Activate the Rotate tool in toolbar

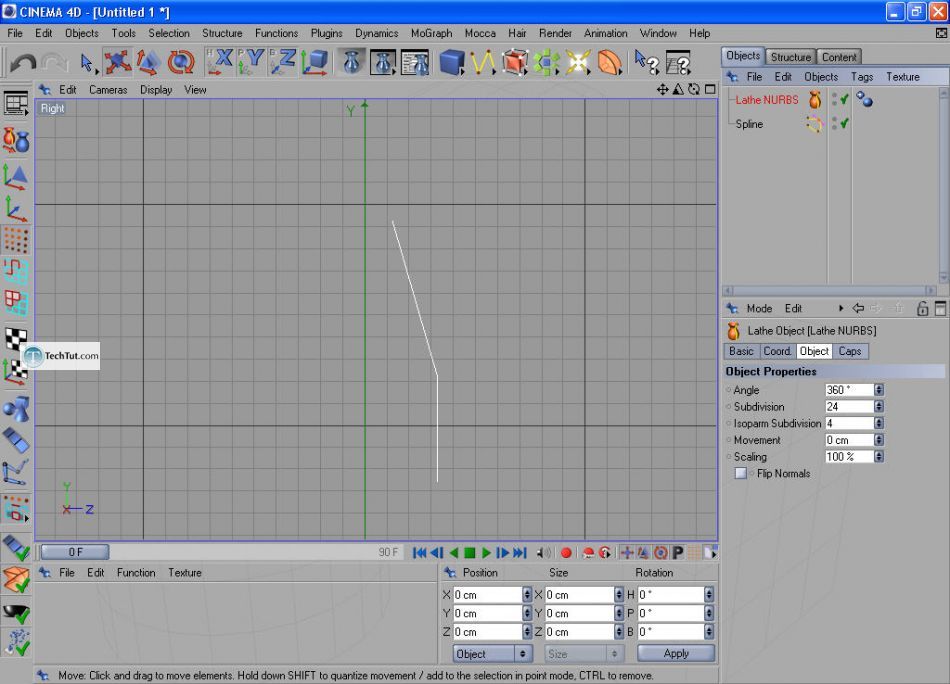click(181, 62)
